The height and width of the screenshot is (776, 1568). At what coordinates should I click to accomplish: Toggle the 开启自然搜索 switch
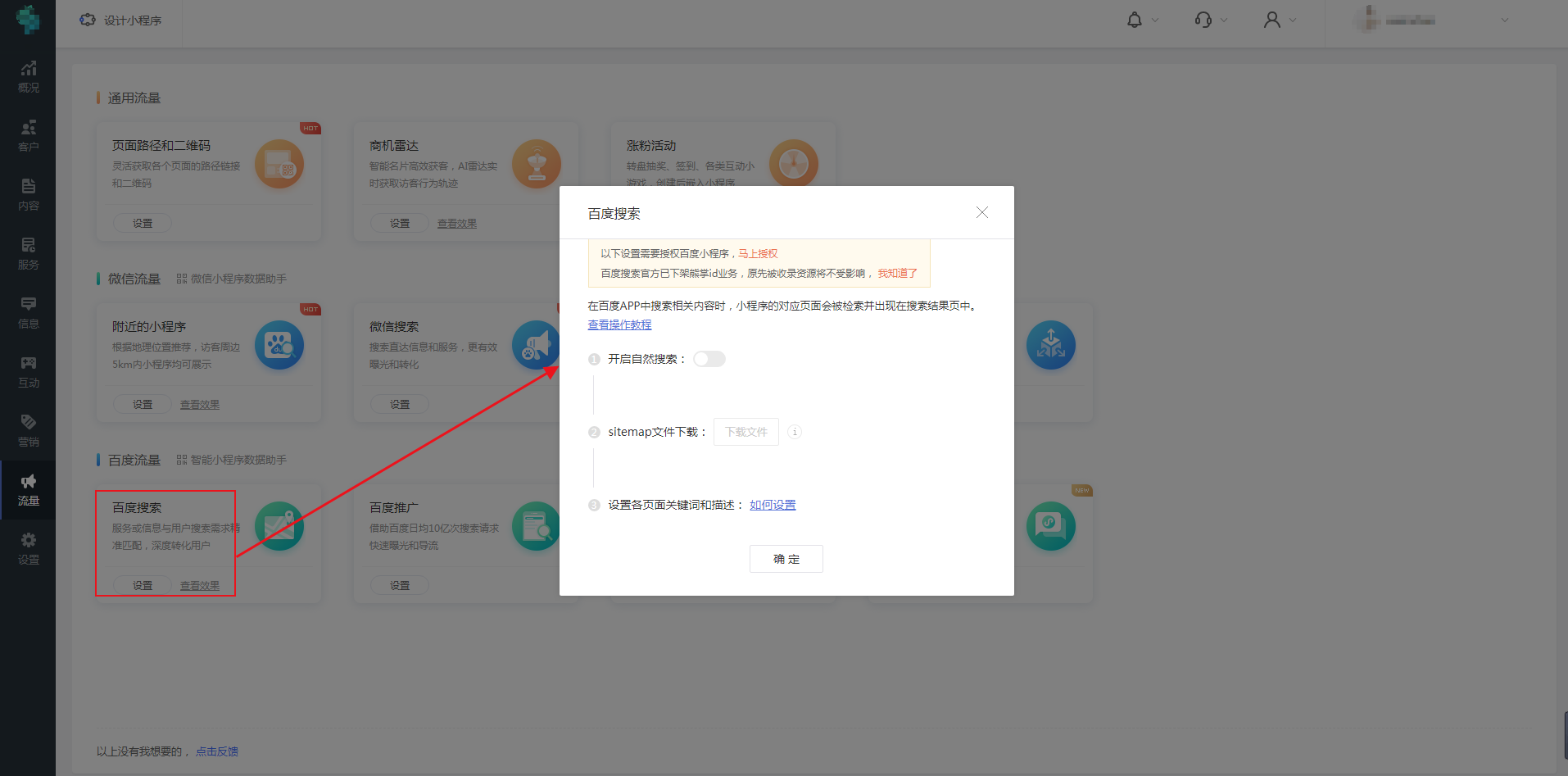pos(709,359)
